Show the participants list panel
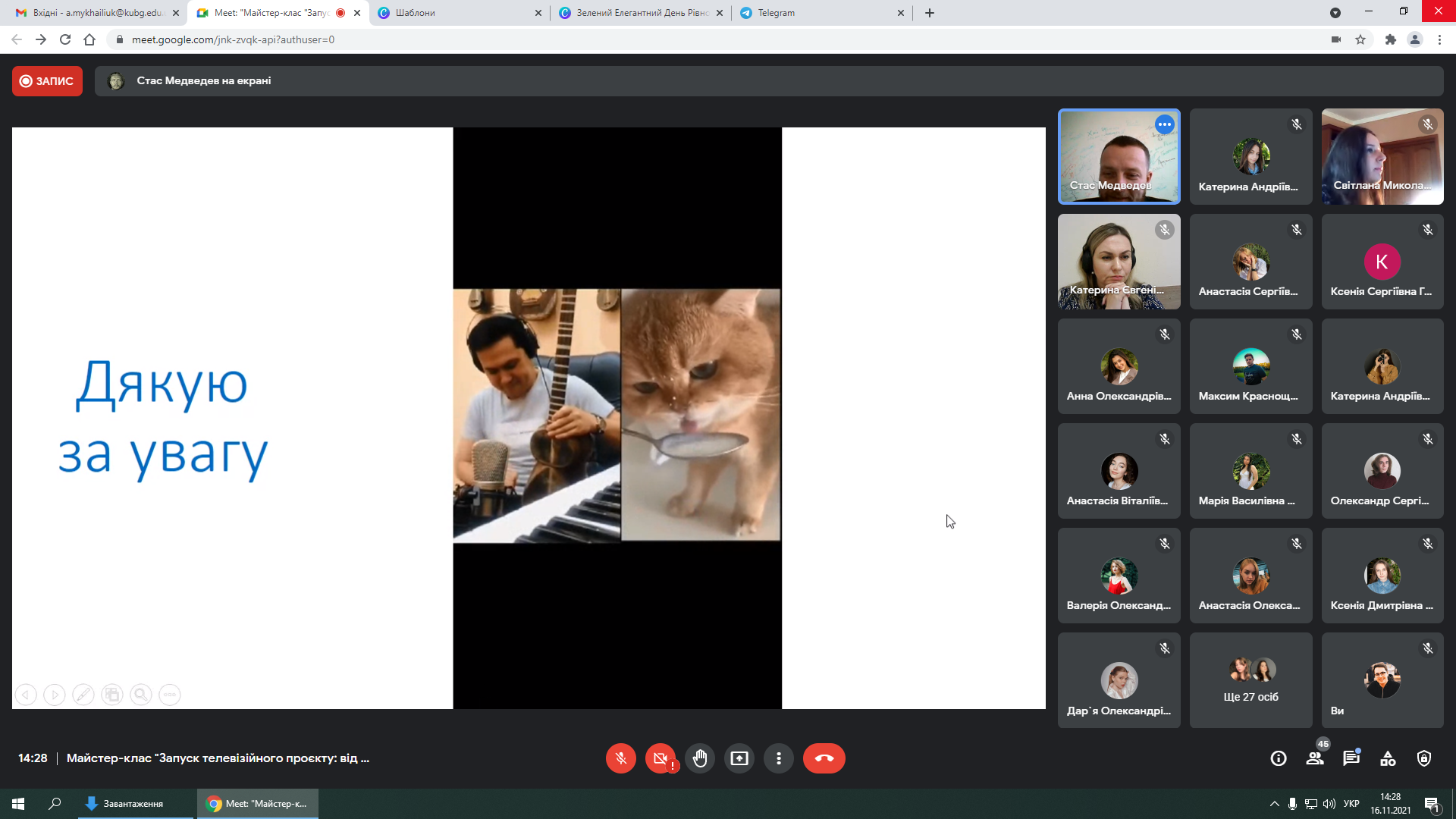Image resolution: width=1456 pixels, height=819 pixels. coord(1315,758)
